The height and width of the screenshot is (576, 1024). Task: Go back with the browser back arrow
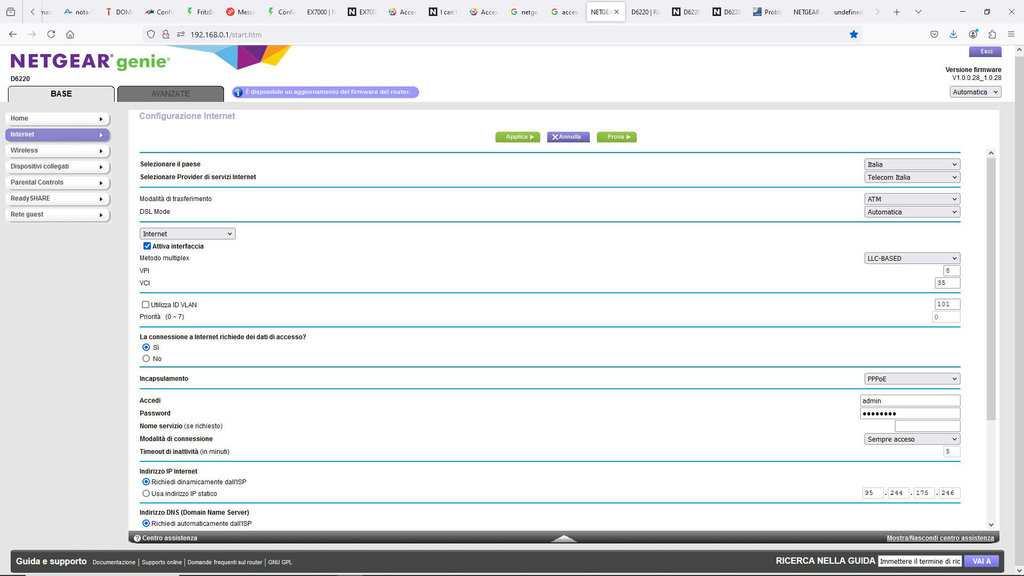pyautogui.click(x=13, y=35)
